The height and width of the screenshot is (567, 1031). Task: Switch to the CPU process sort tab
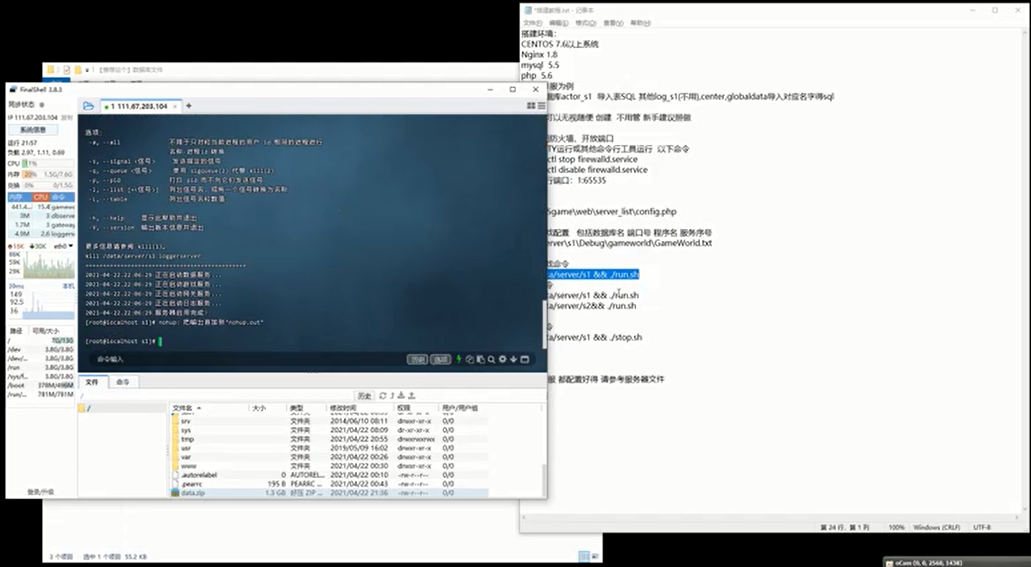(41, 197)
